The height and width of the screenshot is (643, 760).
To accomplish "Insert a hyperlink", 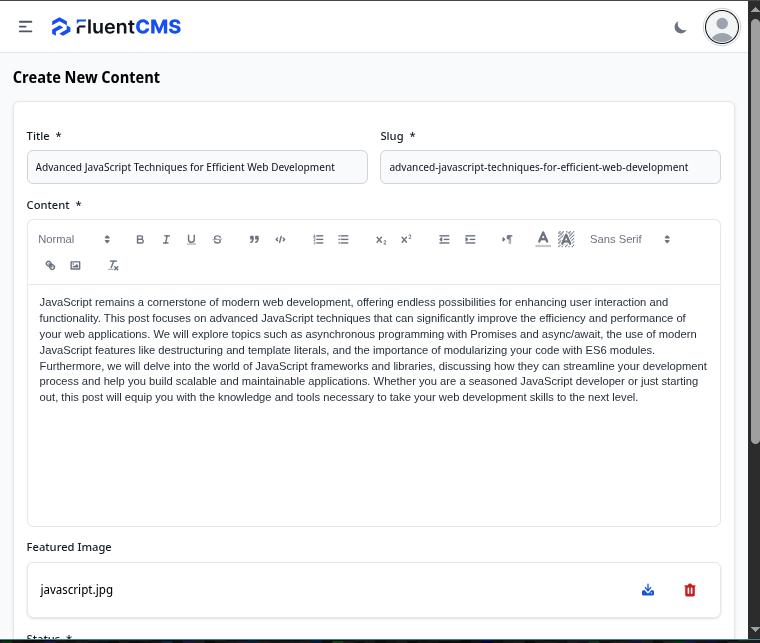I will 50,266.
